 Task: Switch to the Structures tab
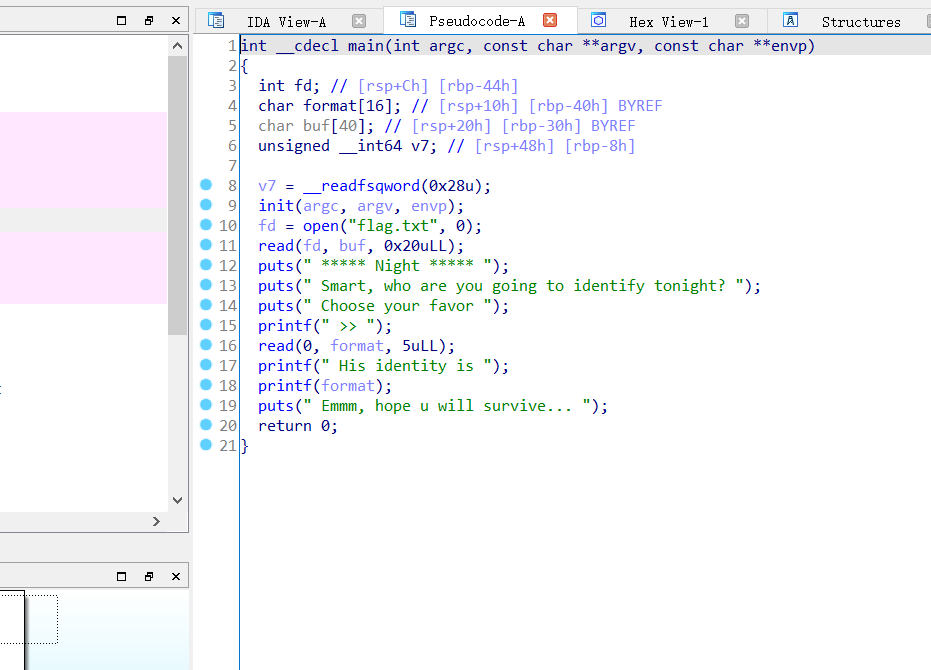click(861, 22)
